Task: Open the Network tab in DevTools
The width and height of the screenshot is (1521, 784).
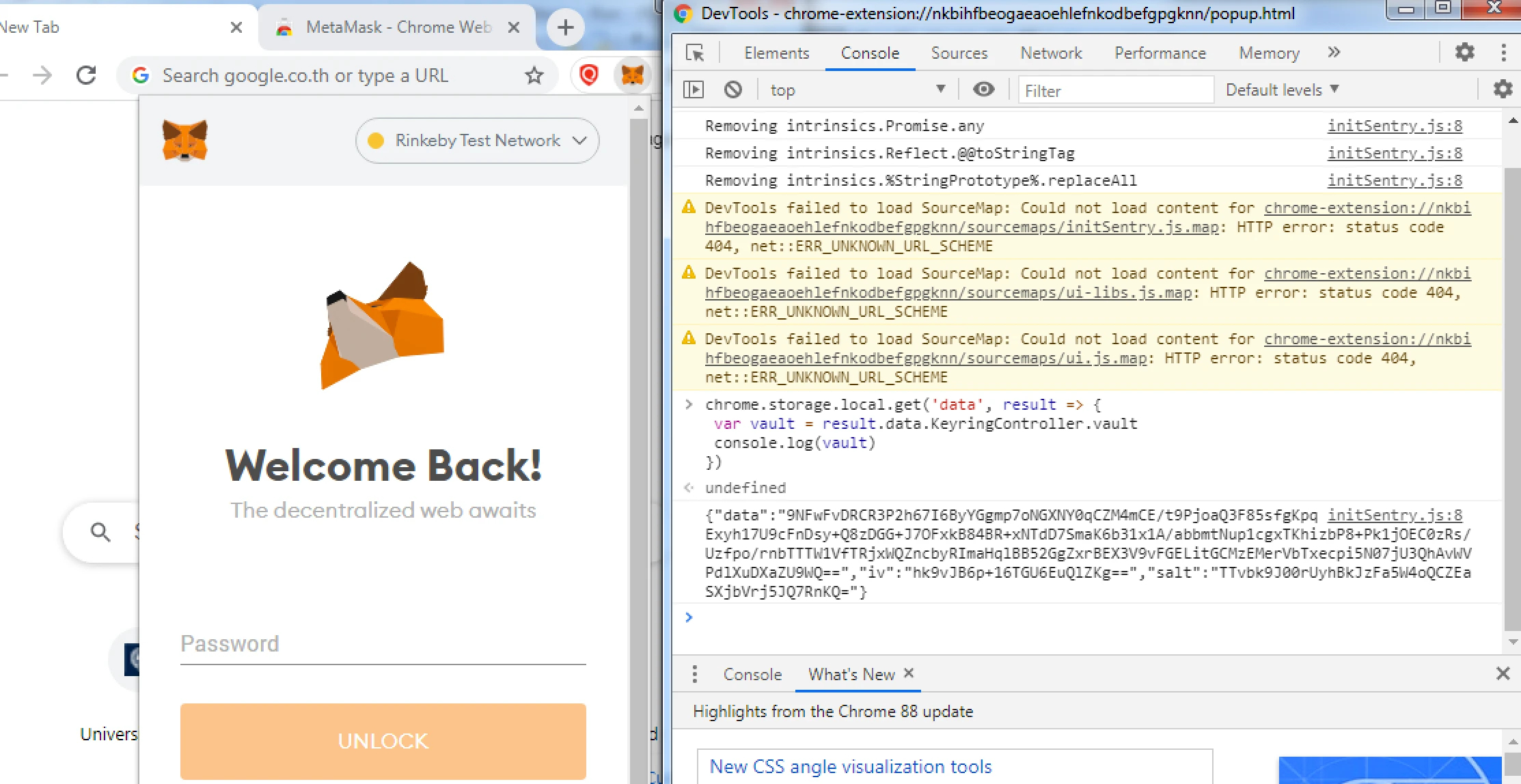Action: [x=1051, y=53]
